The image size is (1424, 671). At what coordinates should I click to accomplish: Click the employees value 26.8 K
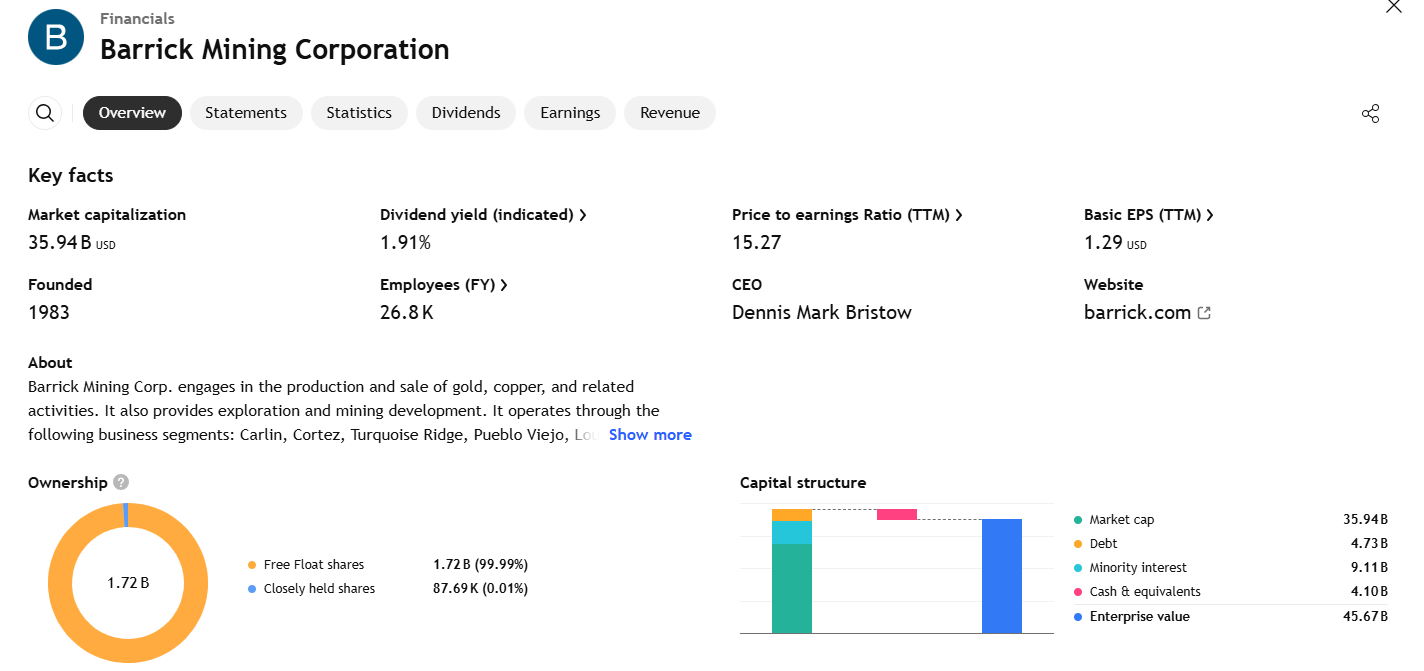(407, 312)
